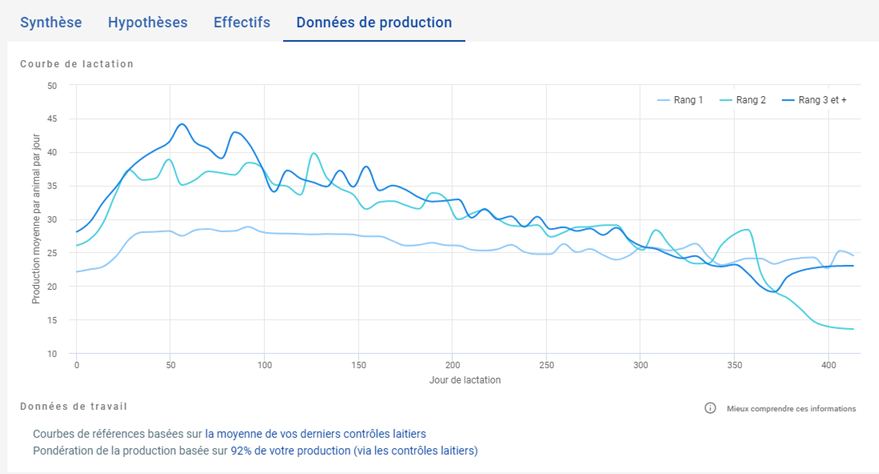
Task: Open Mieux comprendre ces informations link
Action: [x=791, y=408]
